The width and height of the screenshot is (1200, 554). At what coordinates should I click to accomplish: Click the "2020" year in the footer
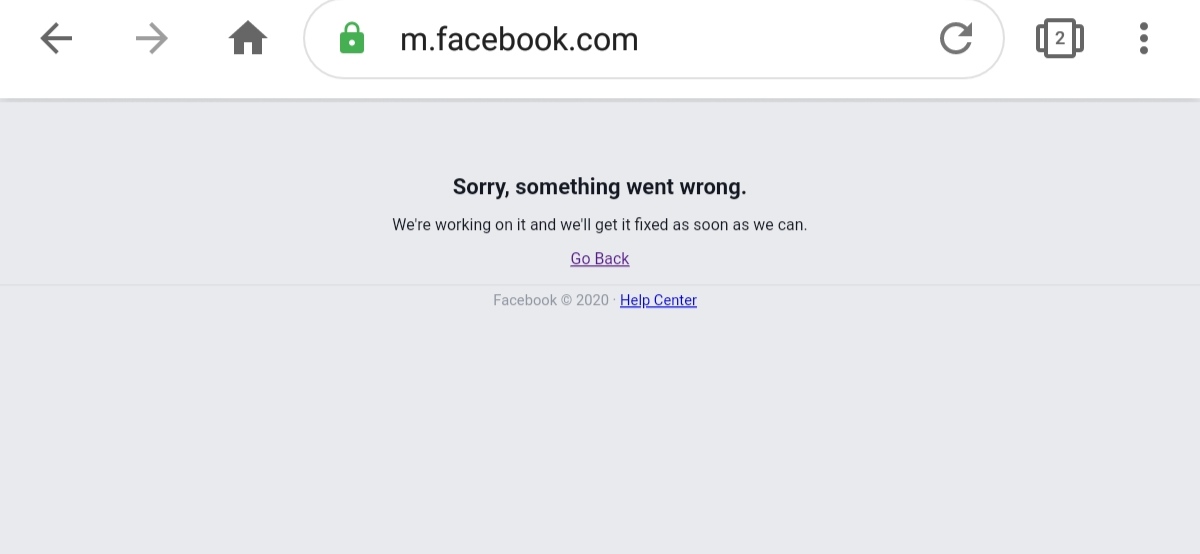click(592, 300)
